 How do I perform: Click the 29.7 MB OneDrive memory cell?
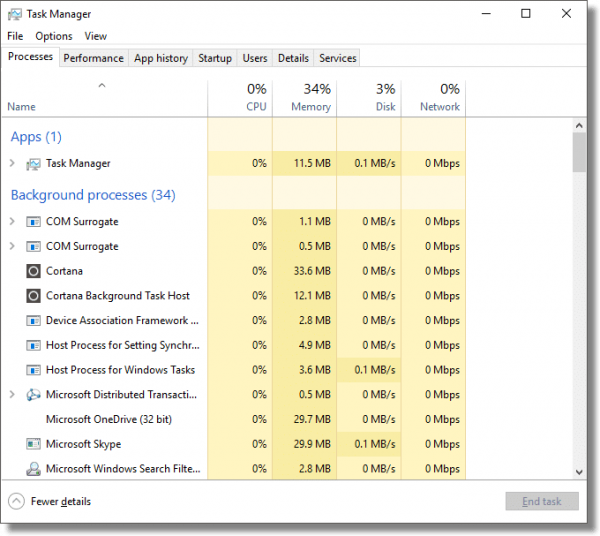[305, 419]
